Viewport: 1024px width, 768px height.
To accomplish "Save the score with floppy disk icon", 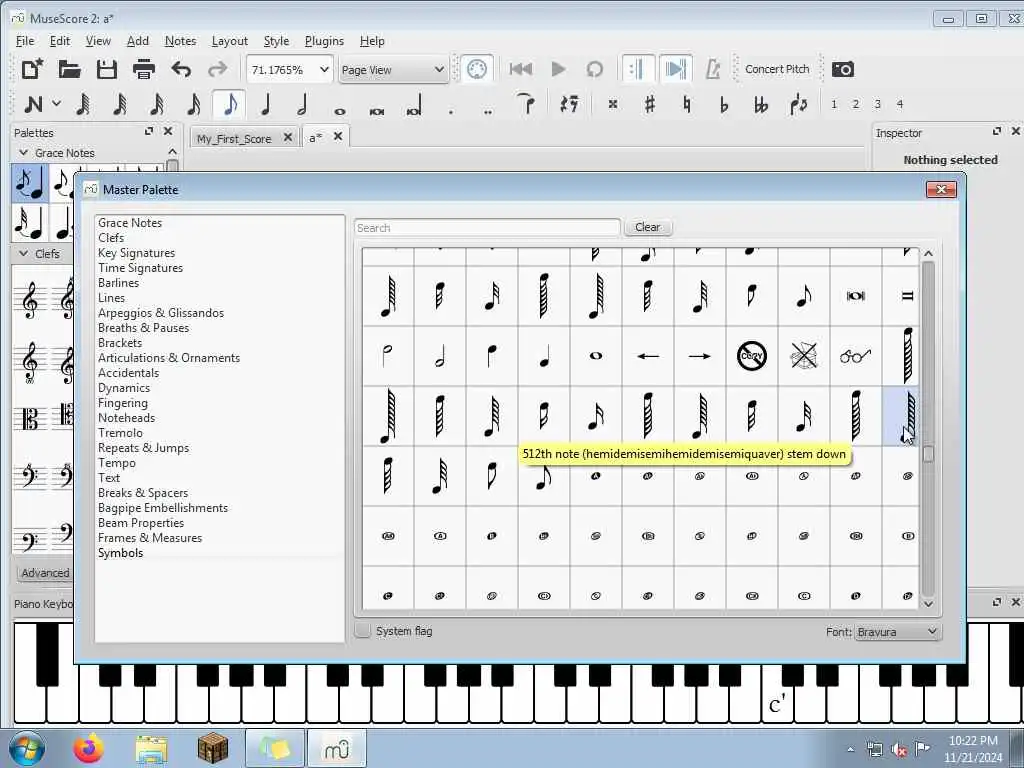I will click(106, 69).
